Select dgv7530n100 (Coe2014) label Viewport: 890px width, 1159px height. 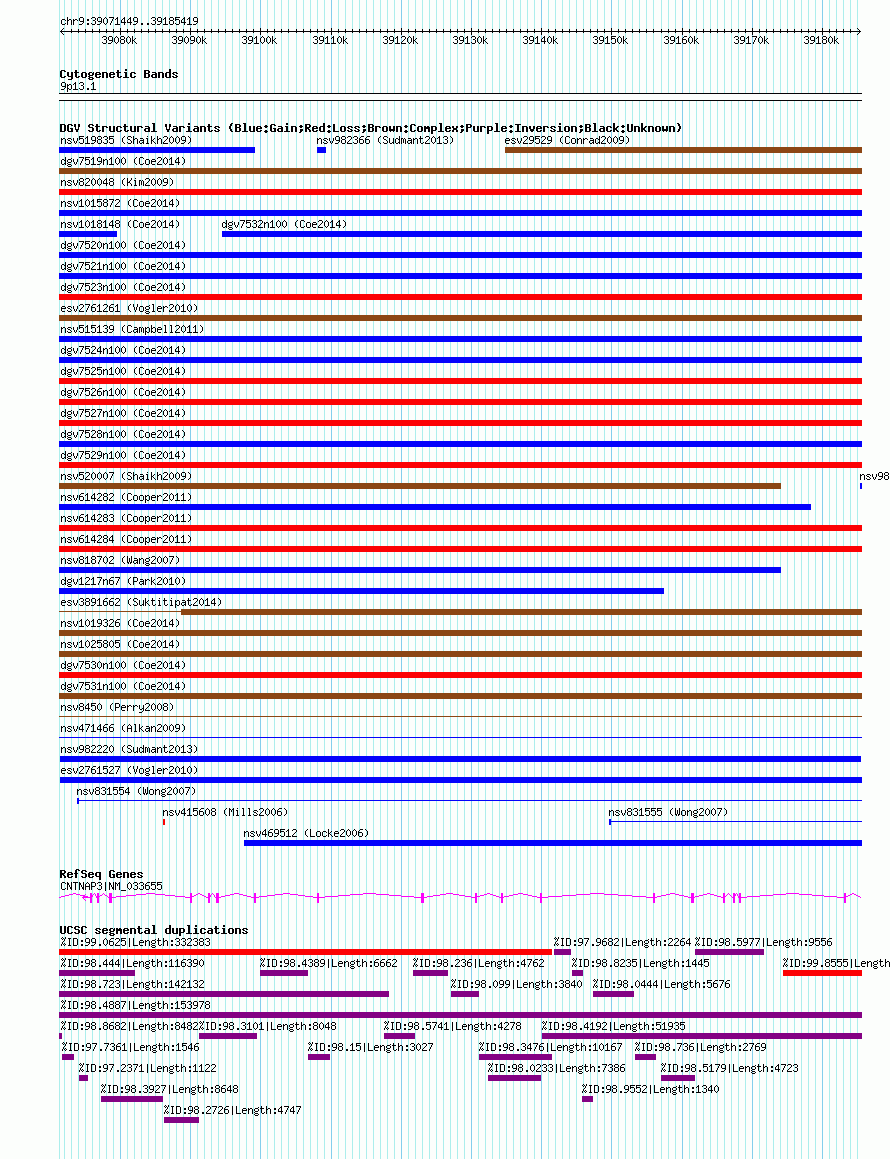tap(123, 665)
